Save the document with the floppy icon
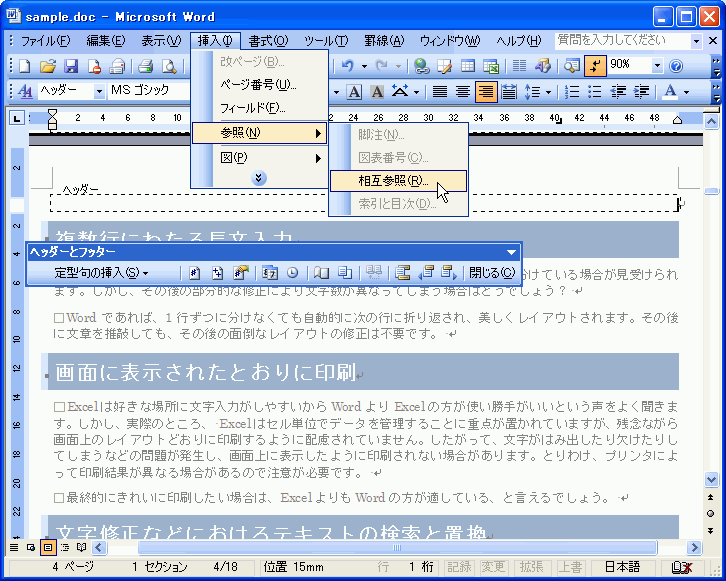 pos(71,66)
